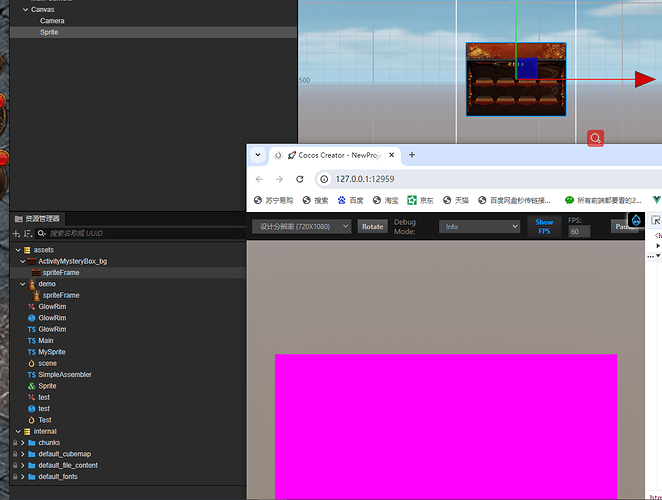This screenshot has height=500, width=662.
Task: Collapse the ActivityMysteryBox_bg image asset
Action: pos(22,261)
